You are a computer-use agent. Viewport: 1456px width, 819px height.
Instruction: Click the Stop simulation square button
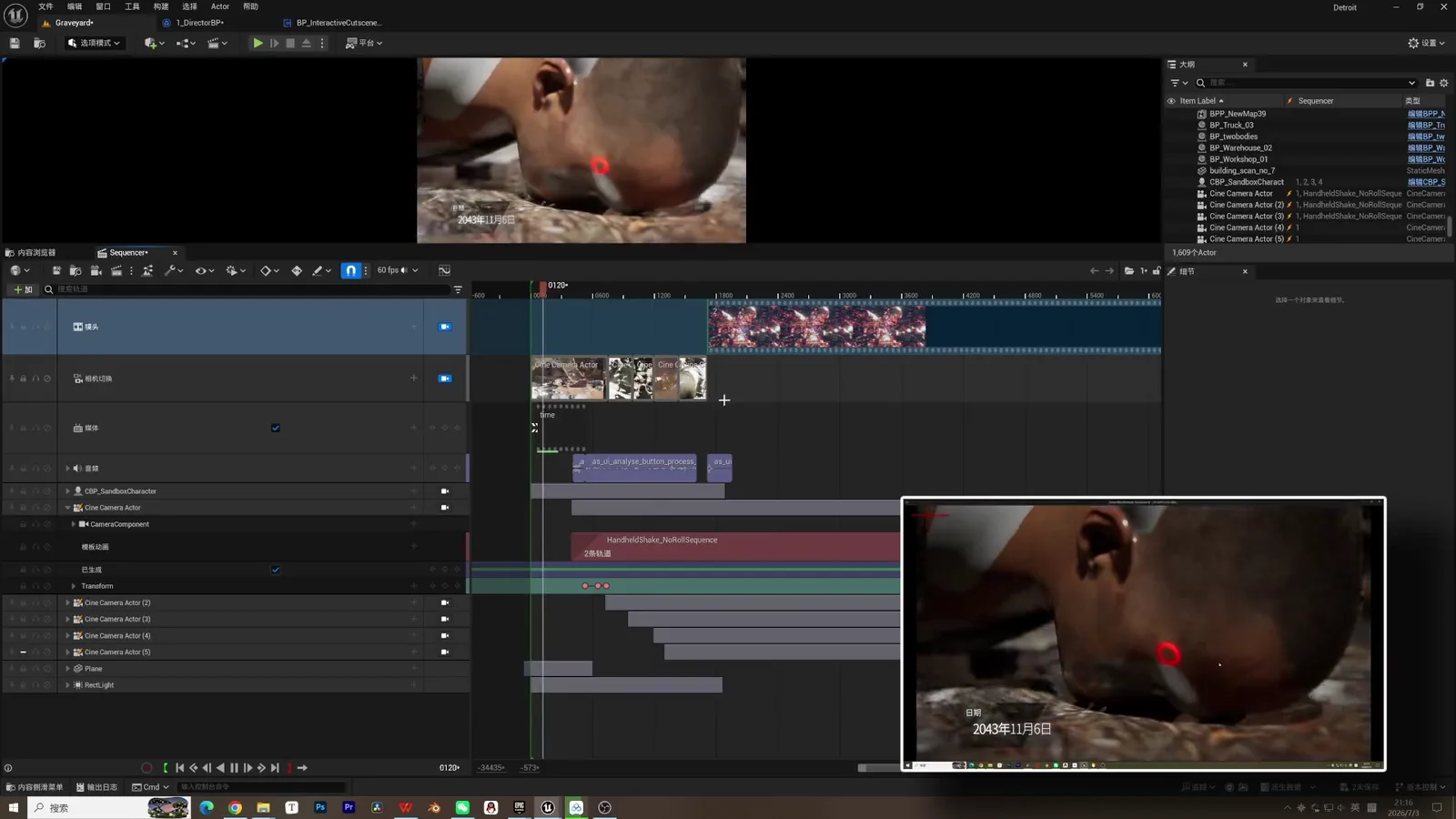[290, 43]
